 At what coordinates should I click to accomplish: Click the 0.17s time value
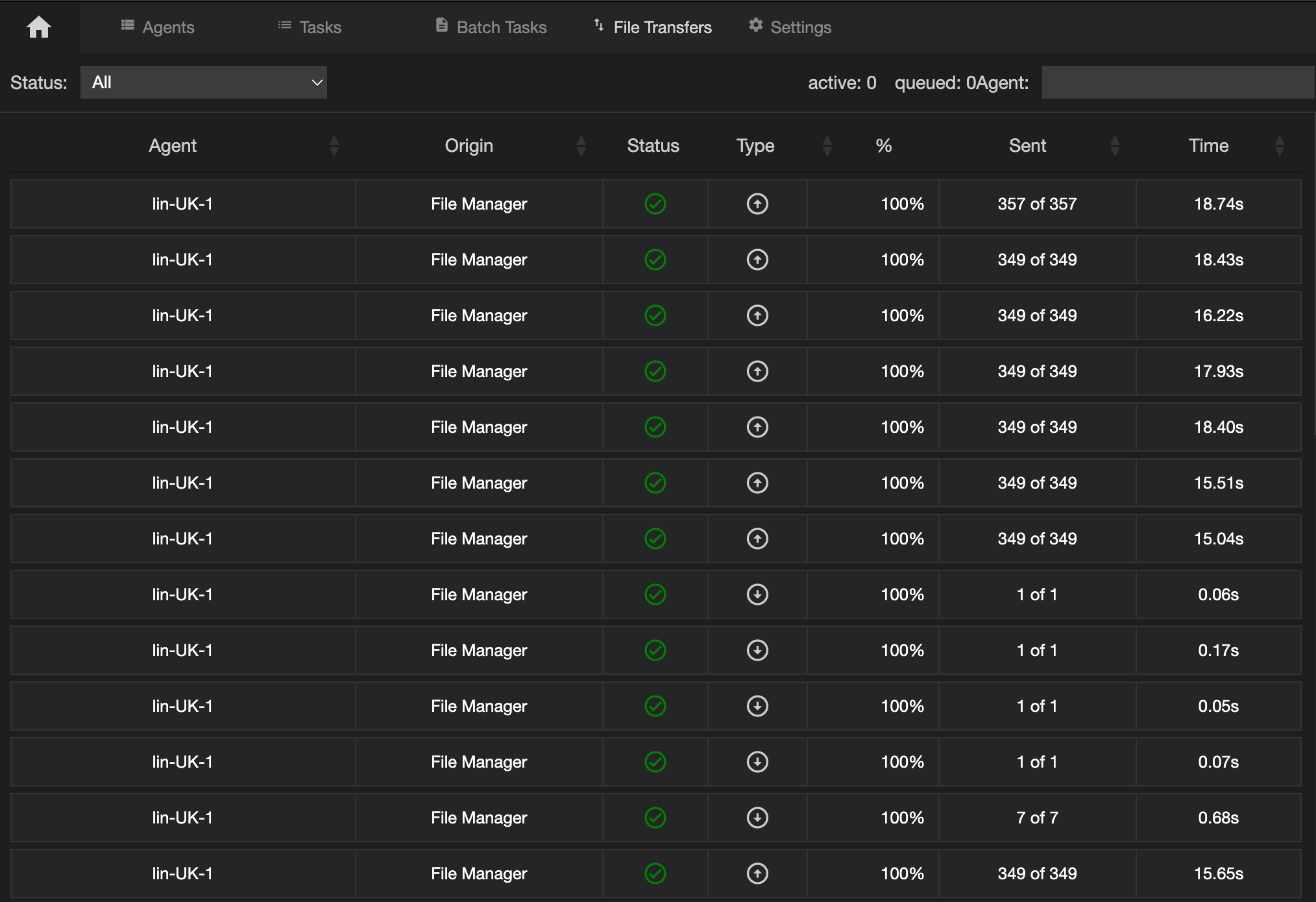click(1219, 650)
